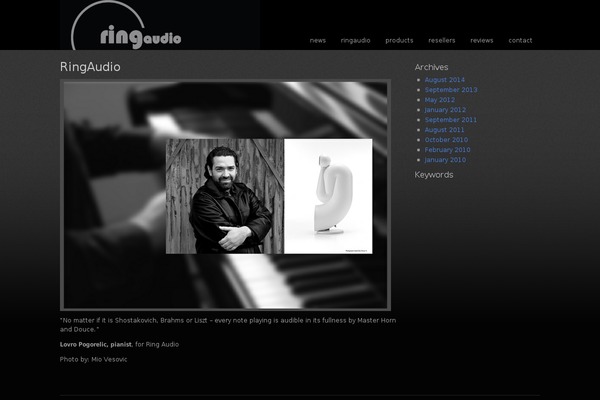Screen dimensions: 600x400
Task: Open the October 2010 archive
Action: click(446, 140)
